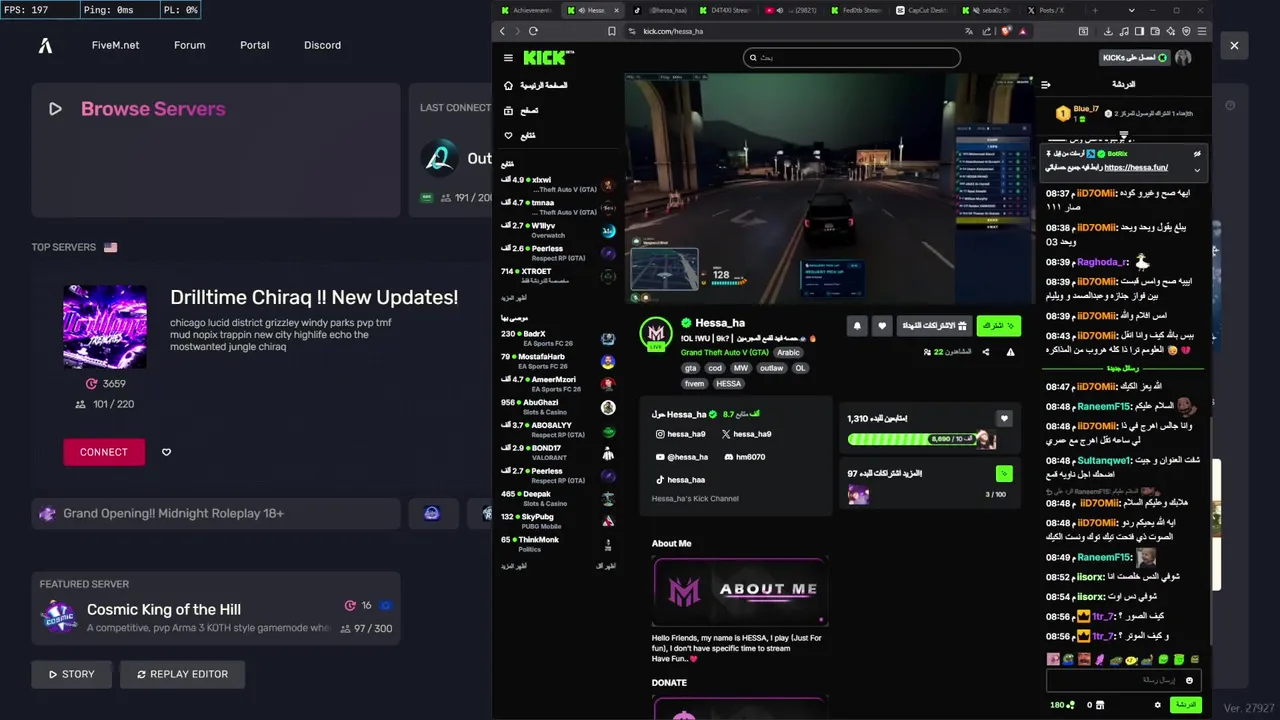Reload the page in the browser
This screenshot has width=1280, height=720.
[x=533, y=31]
